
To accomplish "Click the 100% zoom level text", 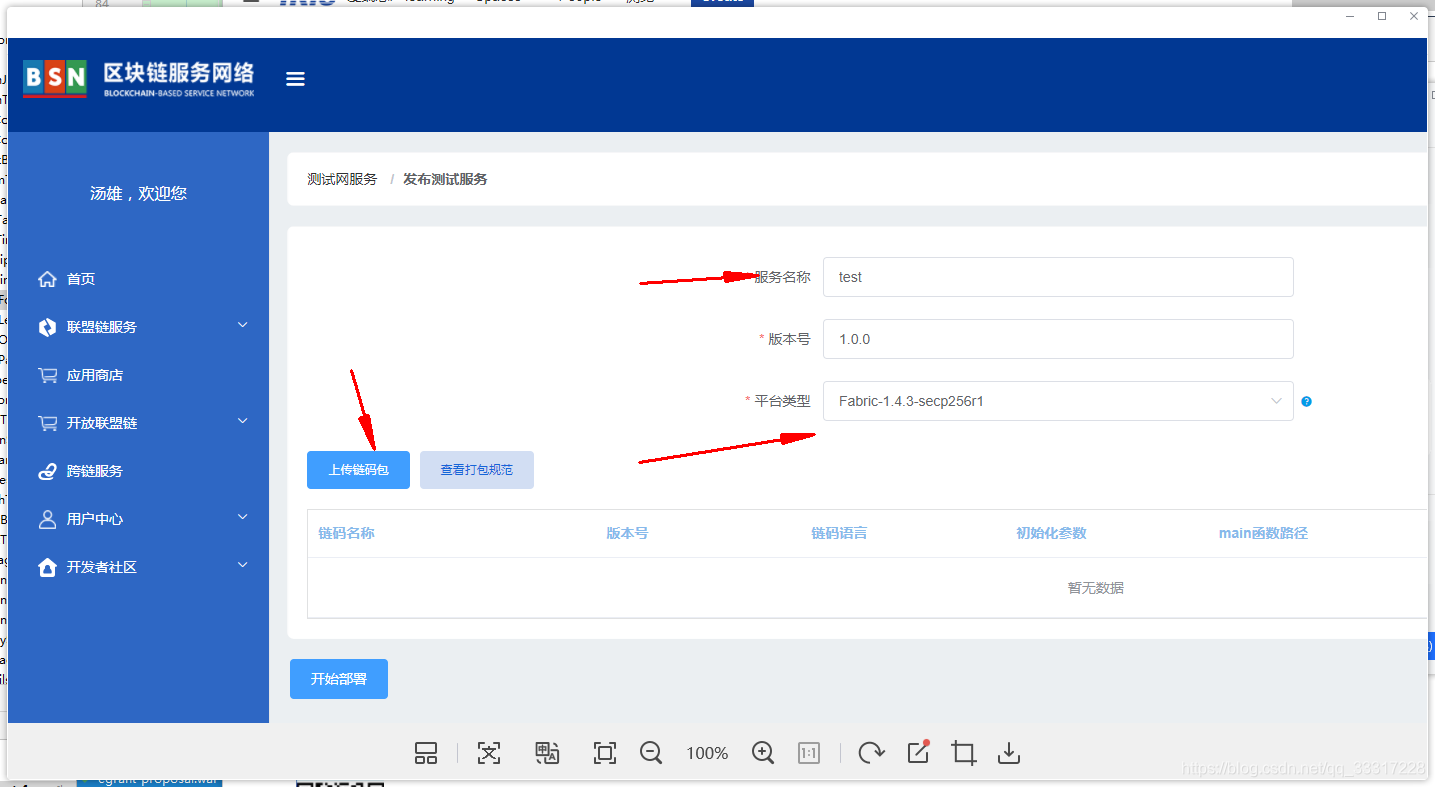I will (707, 753).
